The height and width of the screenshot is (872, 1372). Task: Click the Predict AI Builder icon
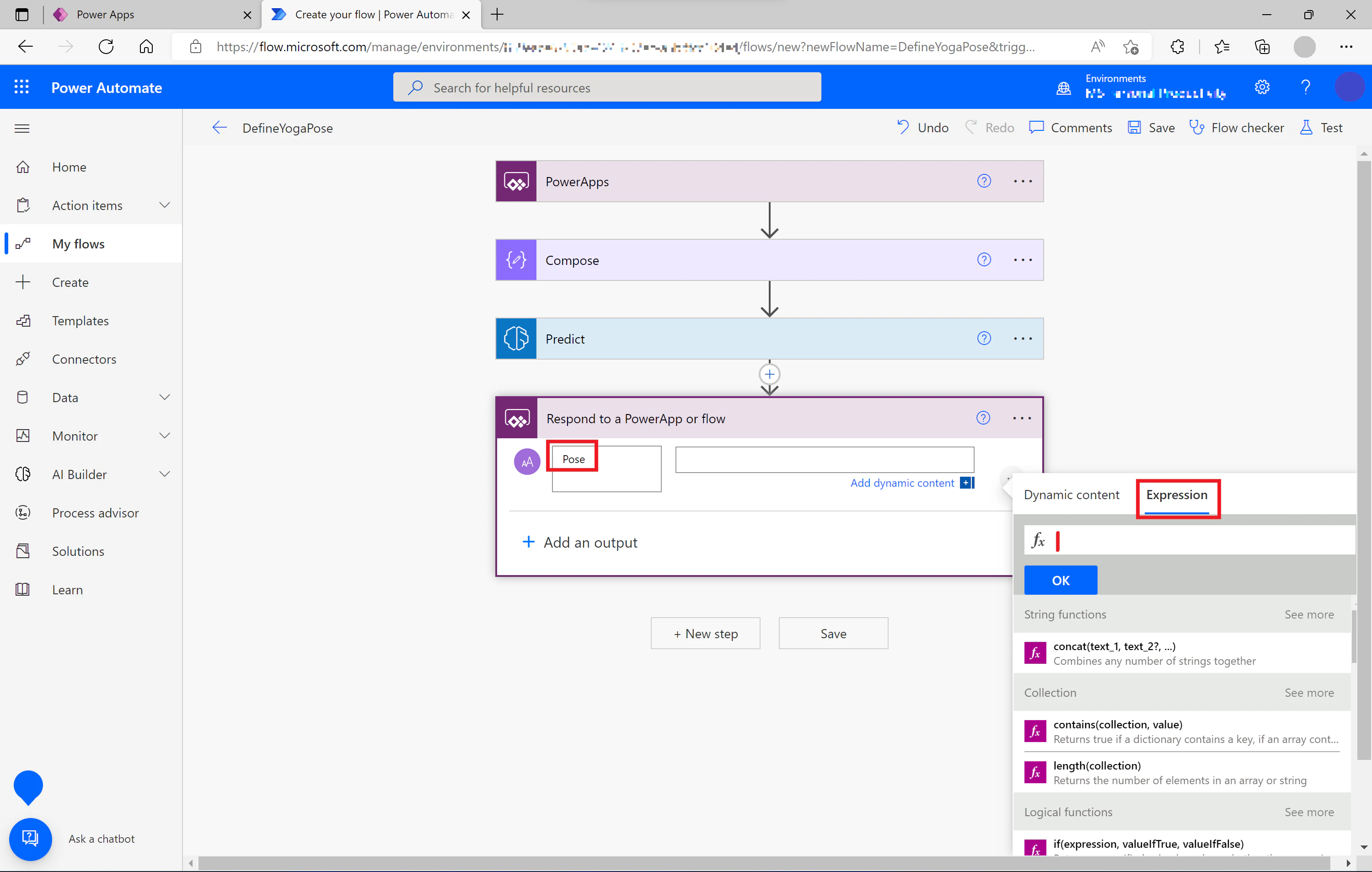pos(516,339)
